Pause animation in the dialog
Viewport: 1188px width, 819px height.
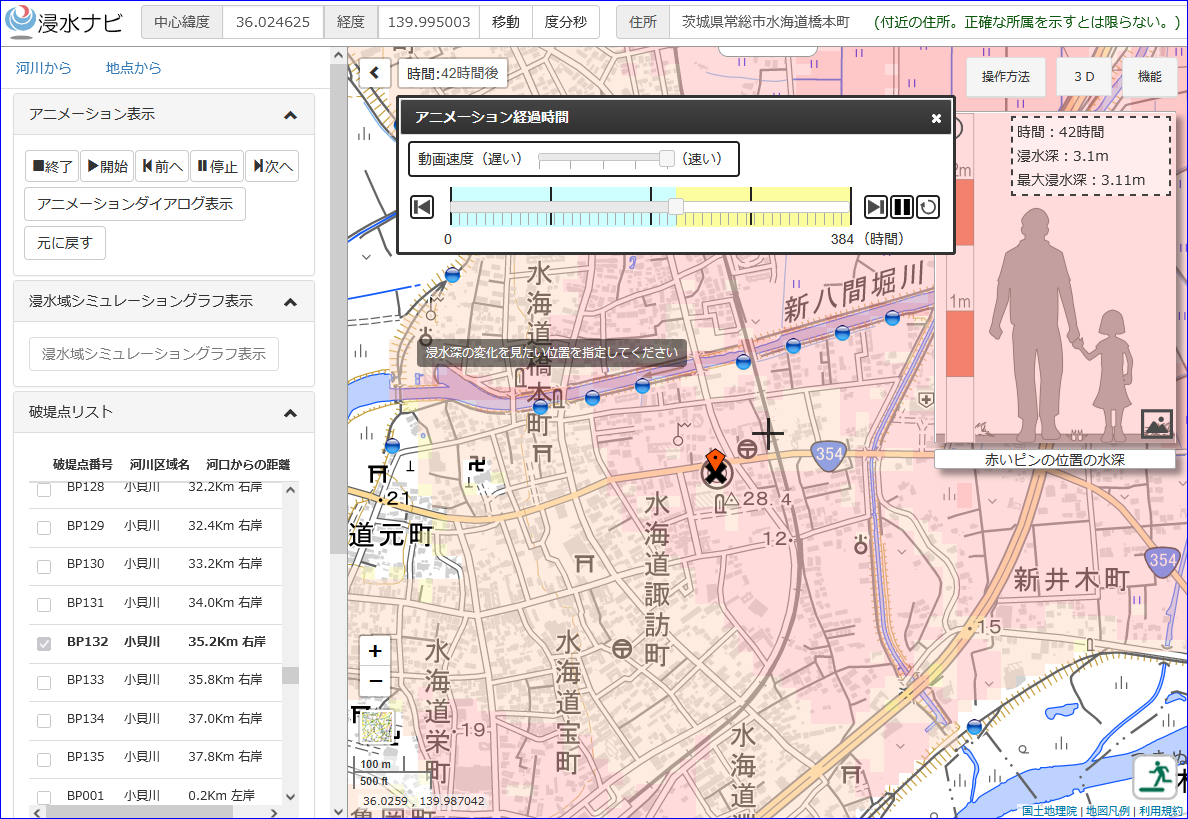[x=902, y=207]
